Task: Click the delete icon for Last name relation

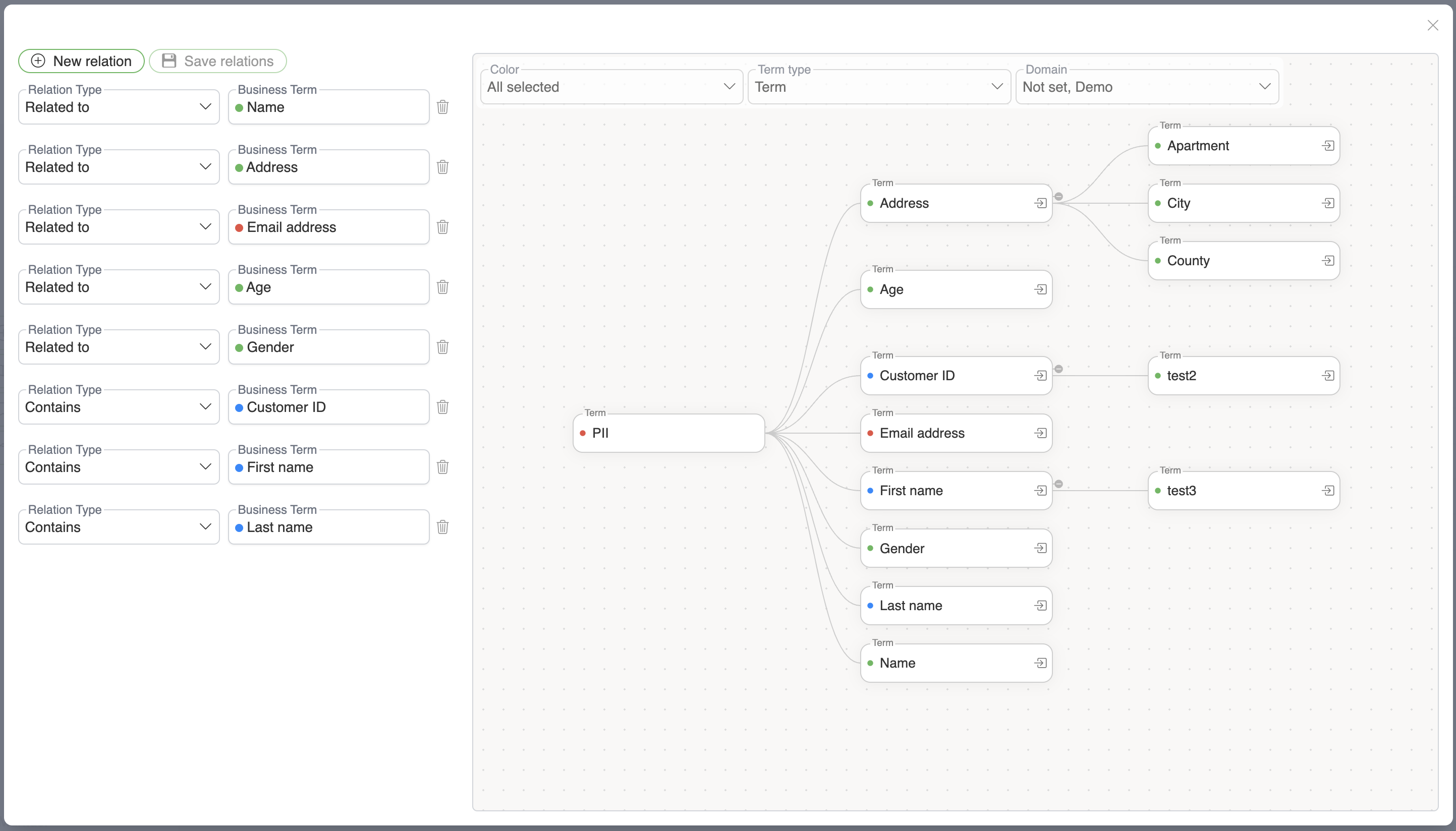Action: 444,527
